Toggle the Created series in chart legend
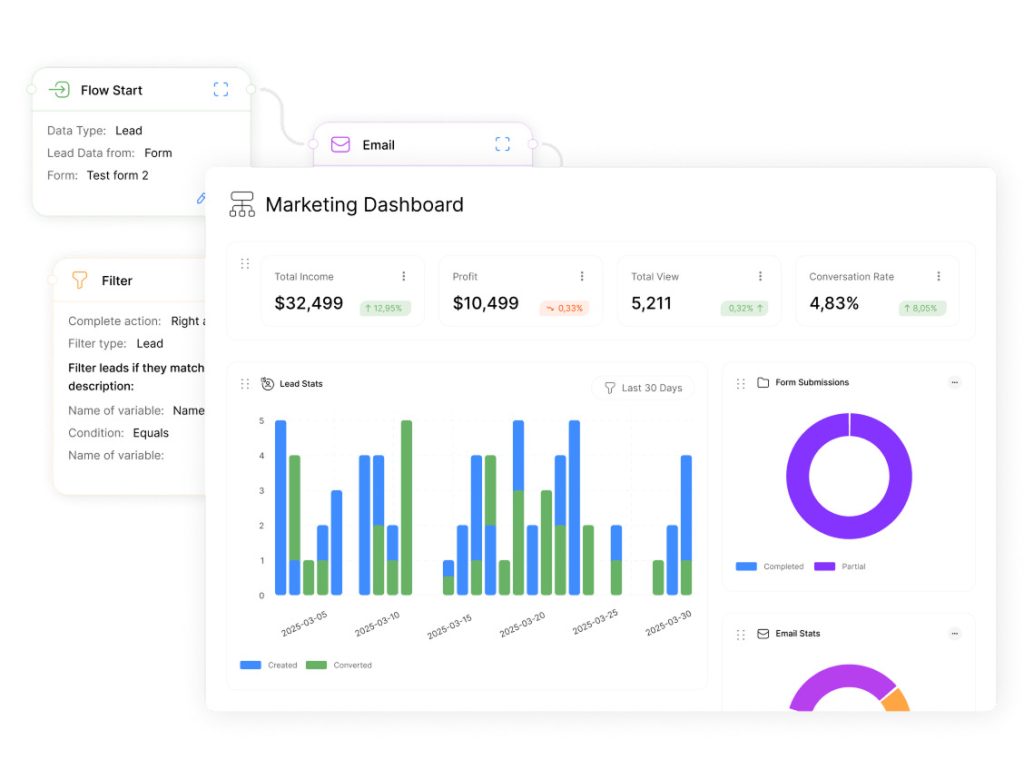 click(x=268, y=665)
